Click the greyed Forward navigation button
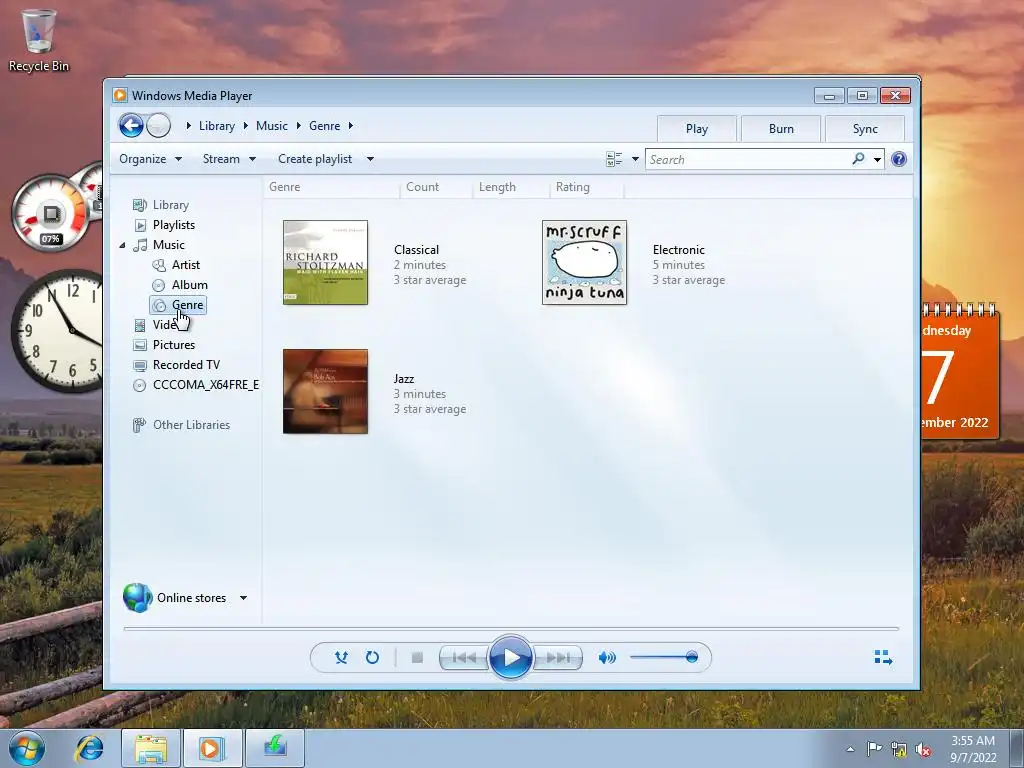Screen dimensions: 1024x768 pos(159,125)
